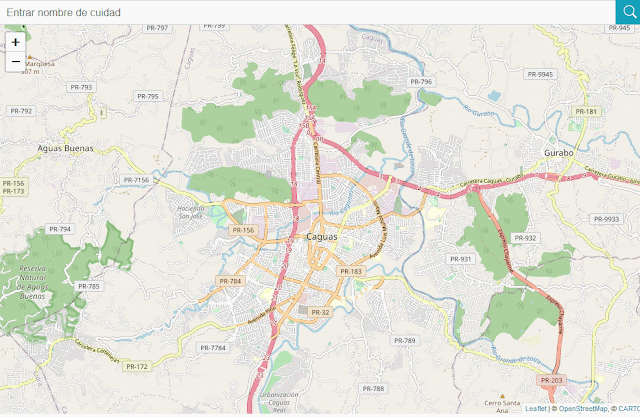This screenshot has height=417, width=640.
Task: Click the PR-9933 road label
Action: click(607, 219)
